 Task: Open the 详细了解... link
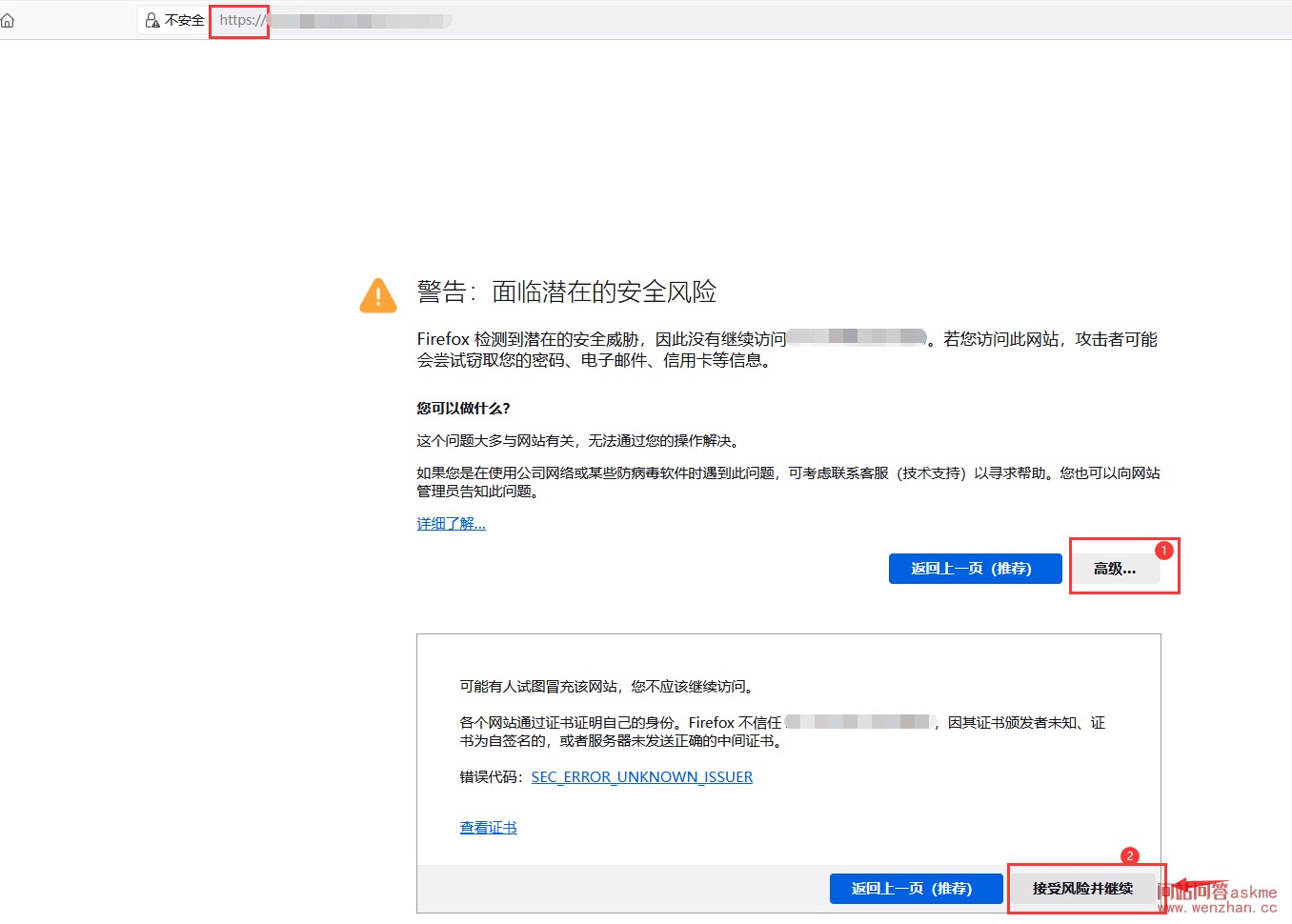451,524
